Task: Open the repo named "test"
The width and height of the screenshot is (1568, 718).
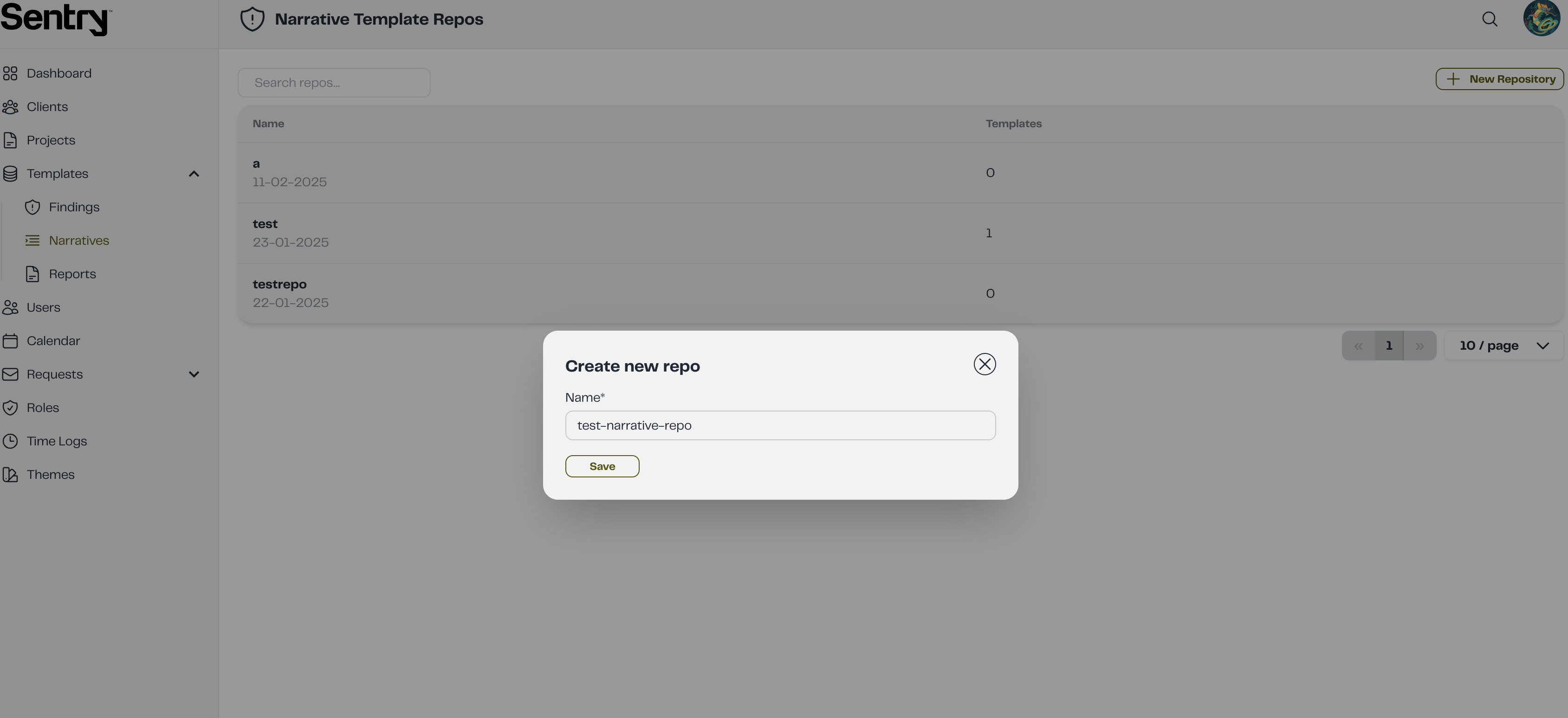Action: coord(265,224)
